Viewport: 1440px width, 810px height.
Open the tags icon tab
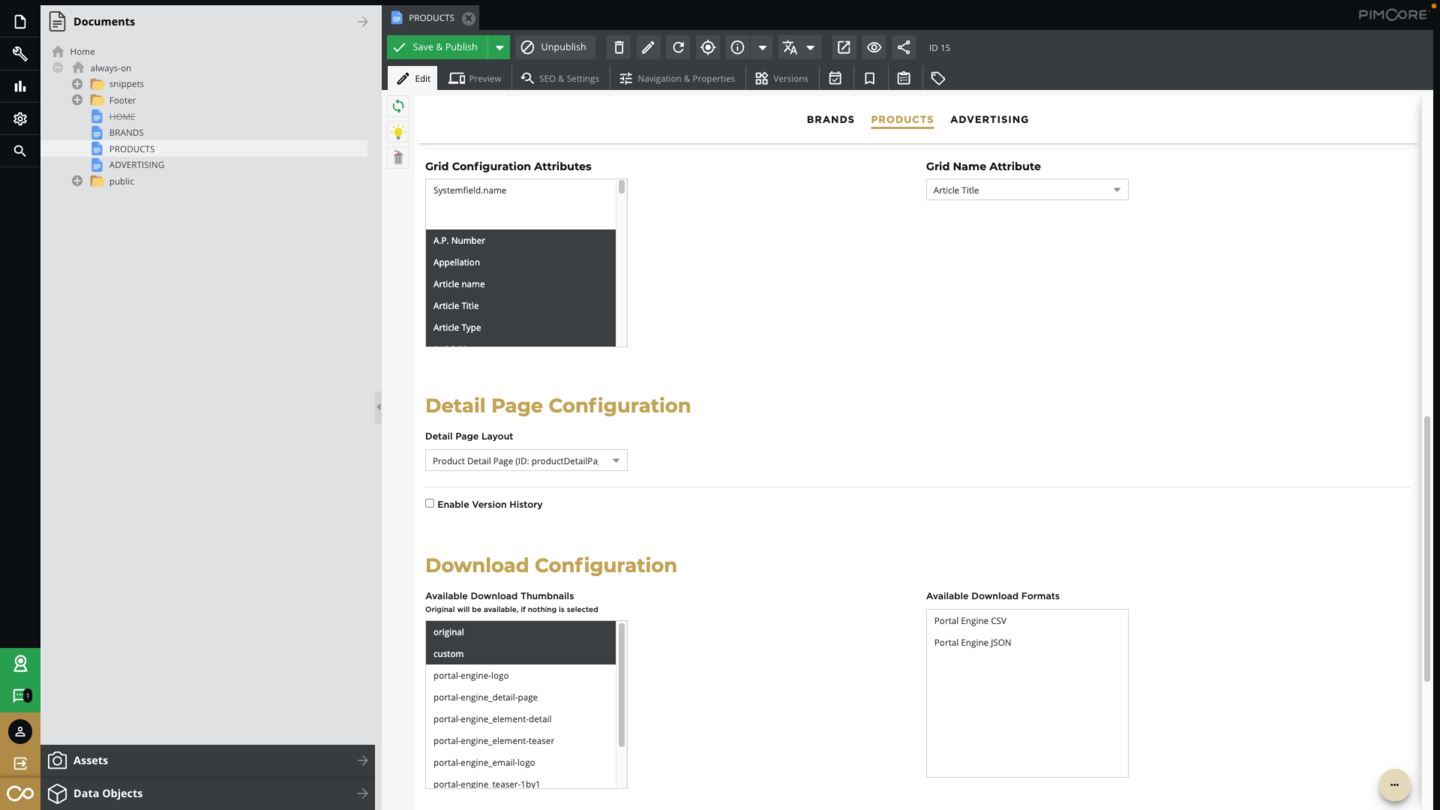click(938, 78)
